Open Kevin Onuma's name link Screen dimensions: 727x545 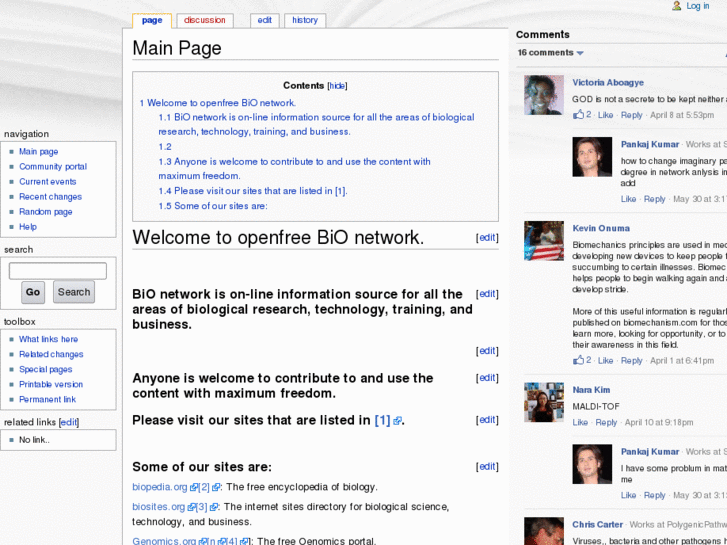point(601,228)
